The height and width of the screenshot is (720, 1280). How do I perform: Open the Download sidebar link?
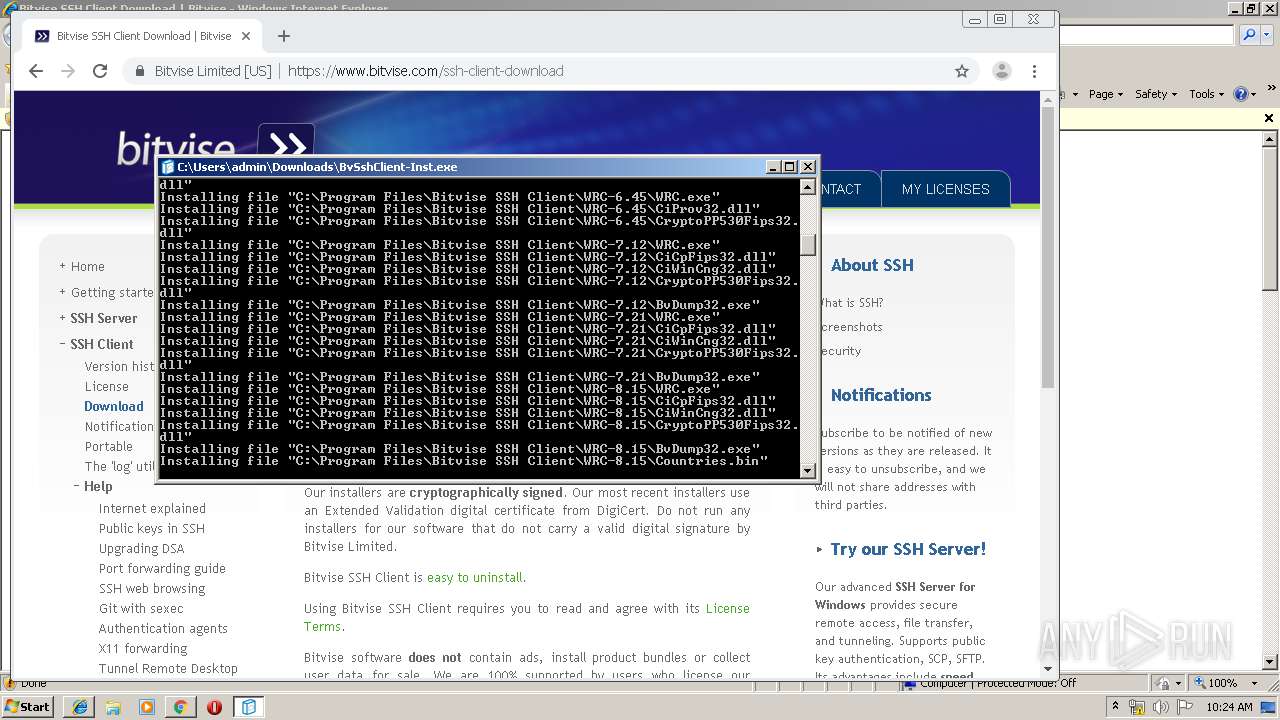[x=114, y=406]
